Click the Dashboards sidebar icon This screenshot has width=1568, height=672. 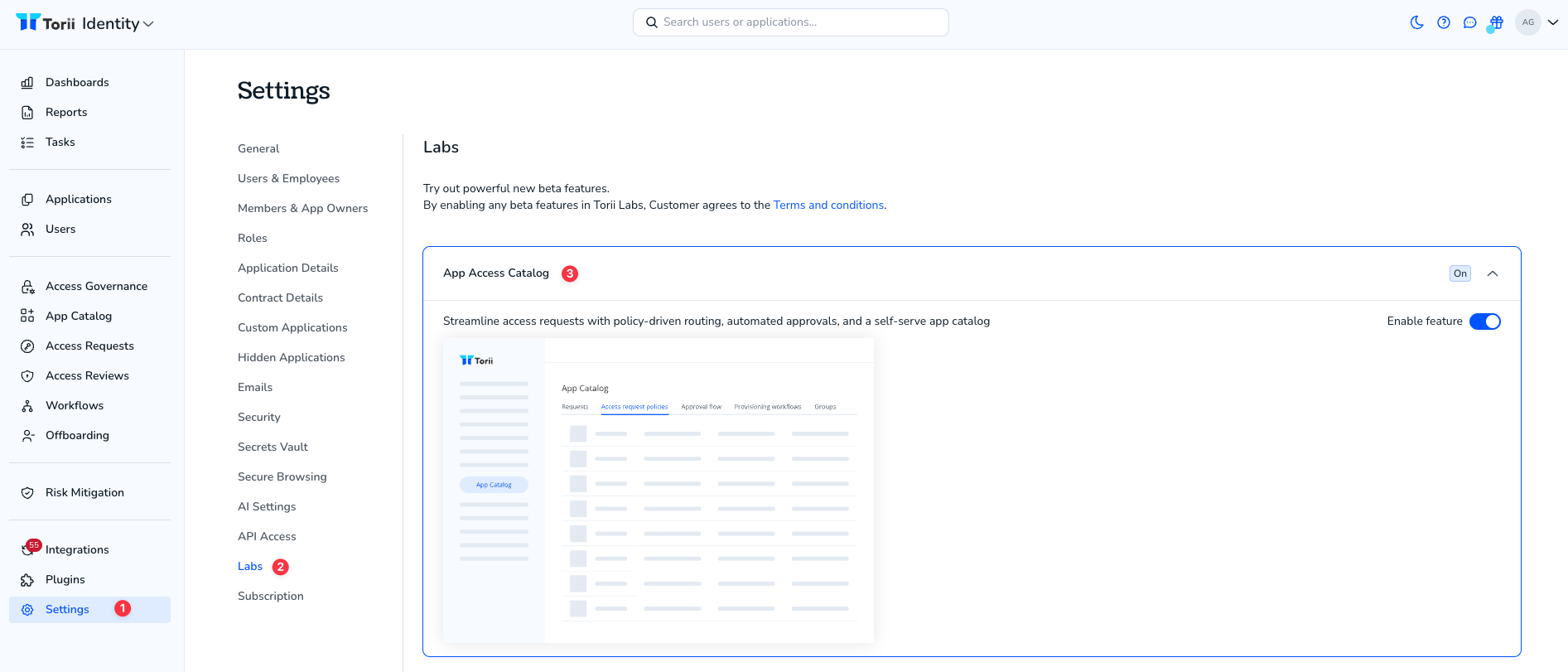pos(27,82)
